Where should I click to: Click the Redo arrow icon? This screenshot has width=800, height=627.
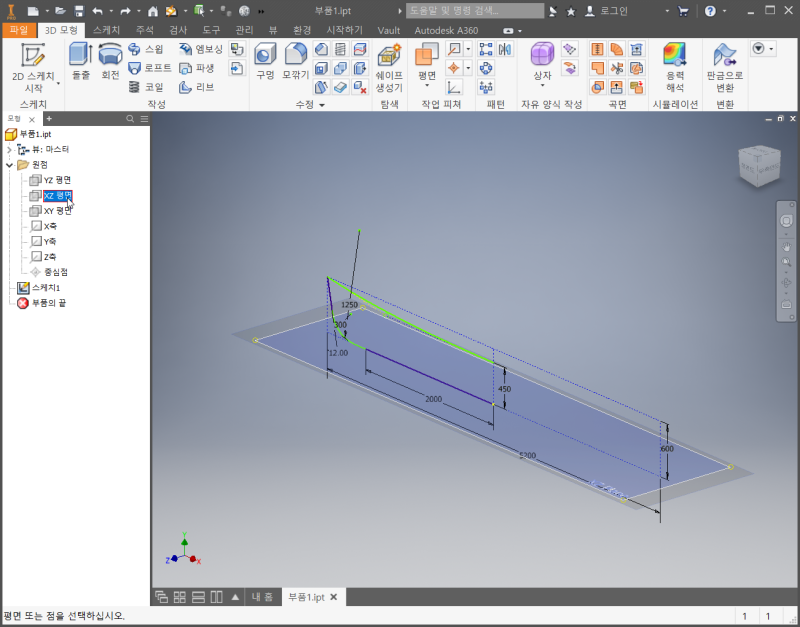point(125,11)
